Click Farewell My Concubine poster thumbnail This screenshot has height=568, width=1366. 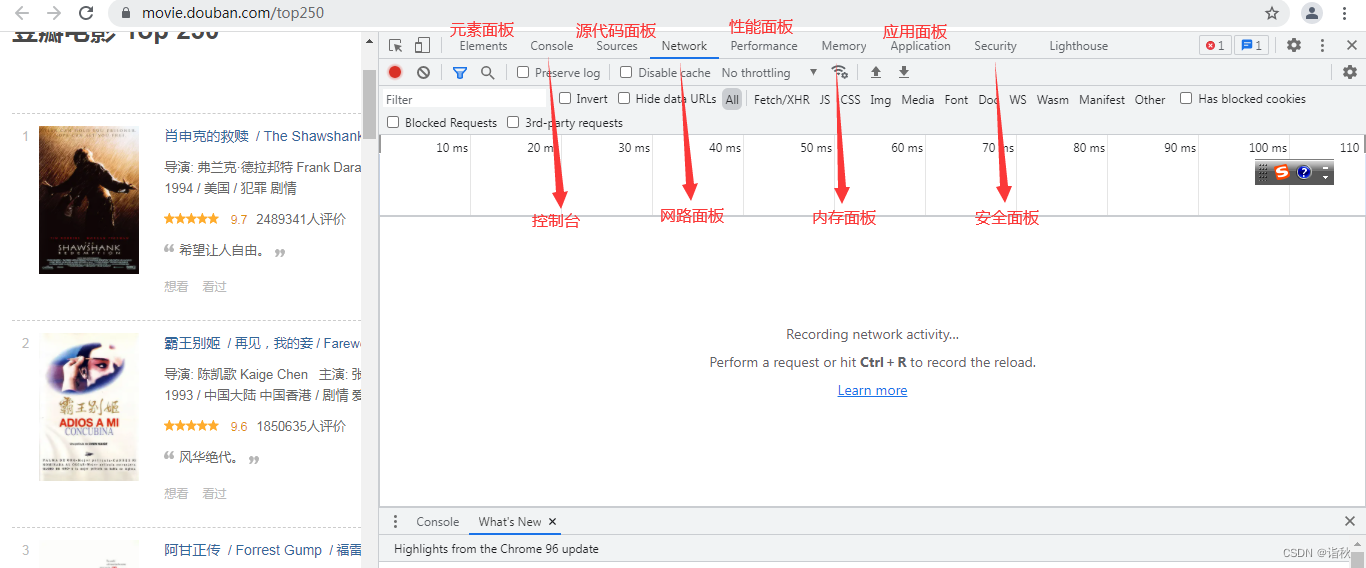[89, 407]
